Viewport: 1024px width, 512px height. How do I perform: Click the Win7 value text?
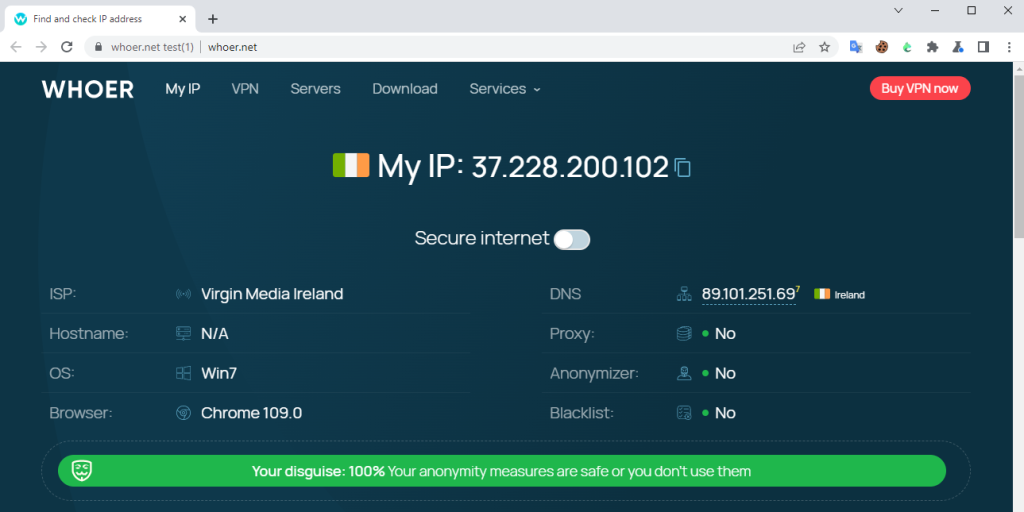coord(219,374)
